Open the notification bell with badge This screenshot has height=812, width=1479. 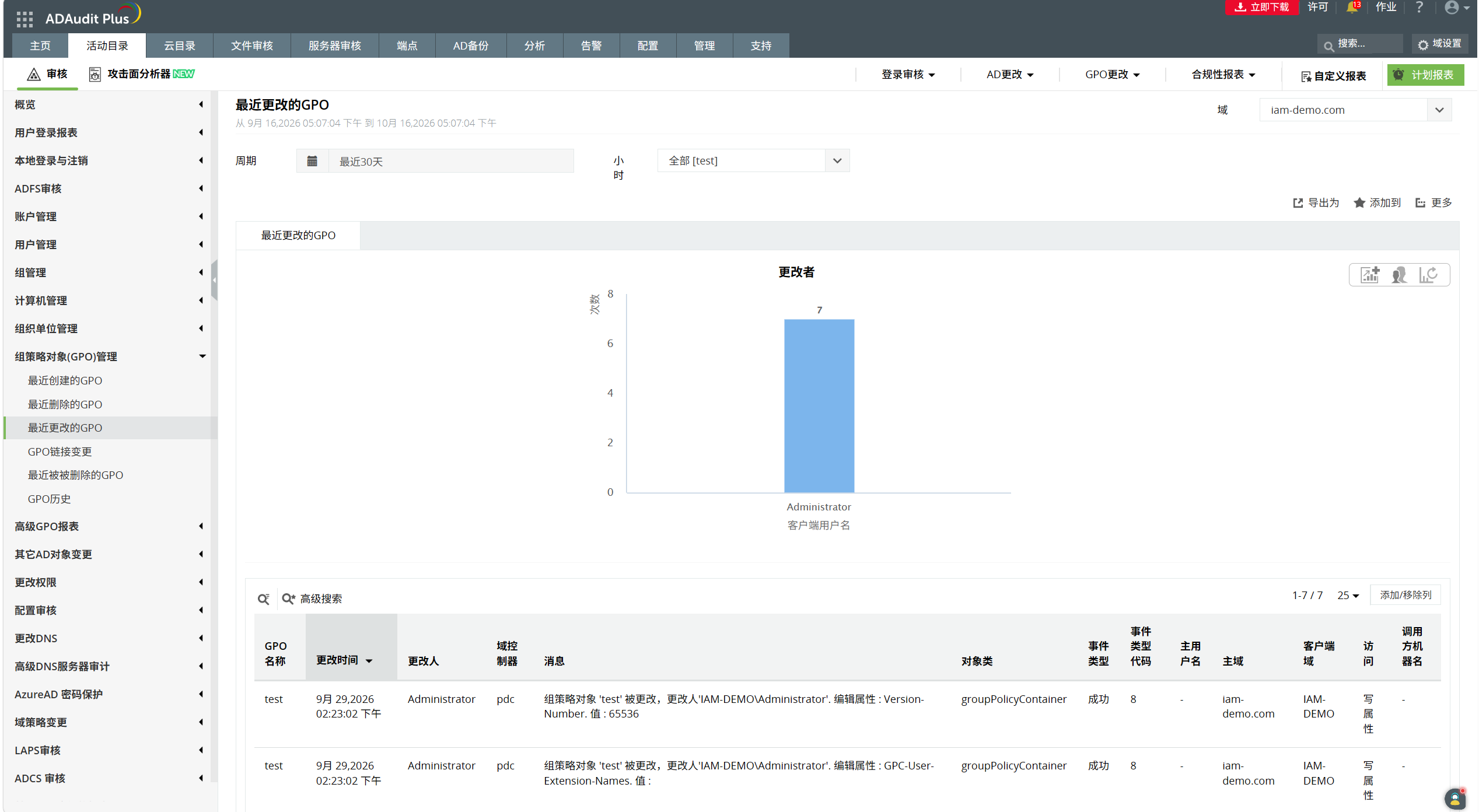pos(1353,7)
